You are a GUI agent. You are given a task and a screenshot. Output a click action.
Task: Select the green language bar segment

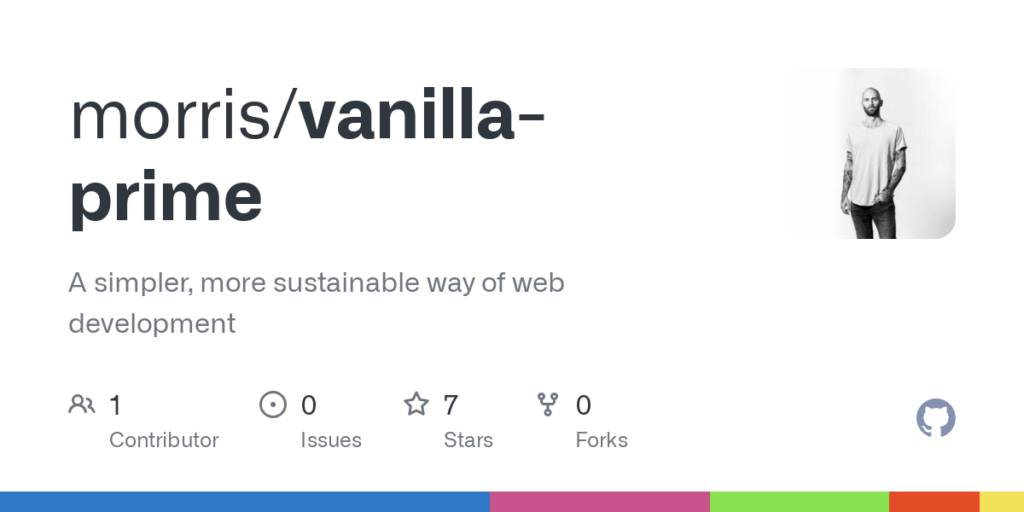pyautogui.click(x=799, y=501)
